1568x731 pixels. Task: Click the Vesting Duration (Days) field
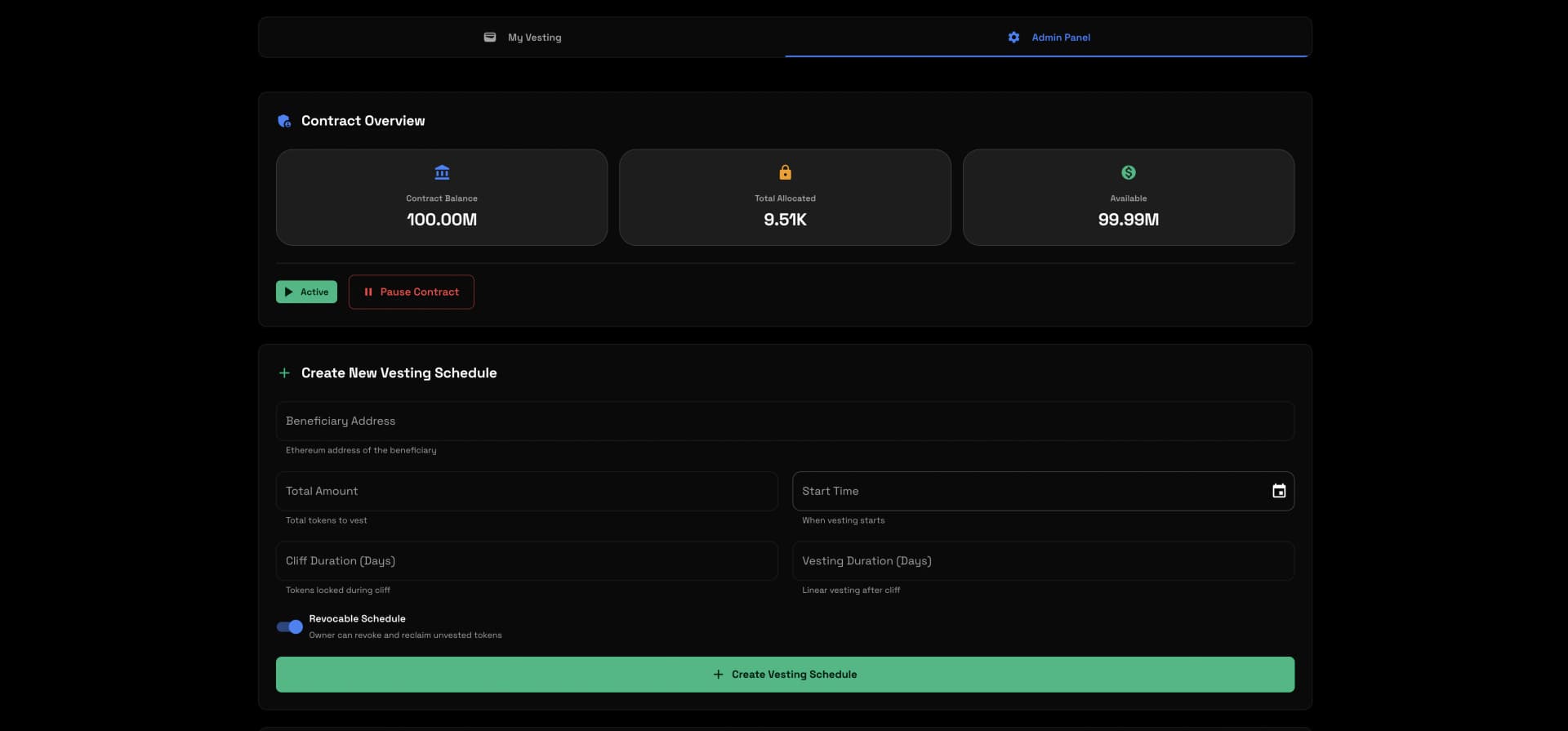pos(1043,561)
